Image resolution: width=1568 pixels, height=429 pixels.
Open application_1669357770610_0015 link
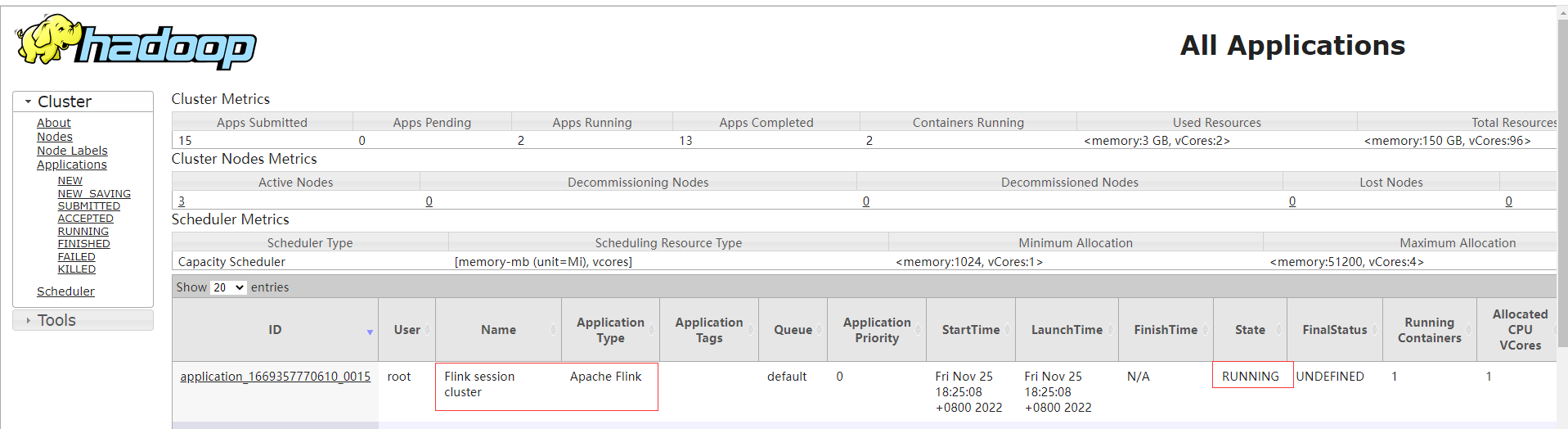pos(275,377)
